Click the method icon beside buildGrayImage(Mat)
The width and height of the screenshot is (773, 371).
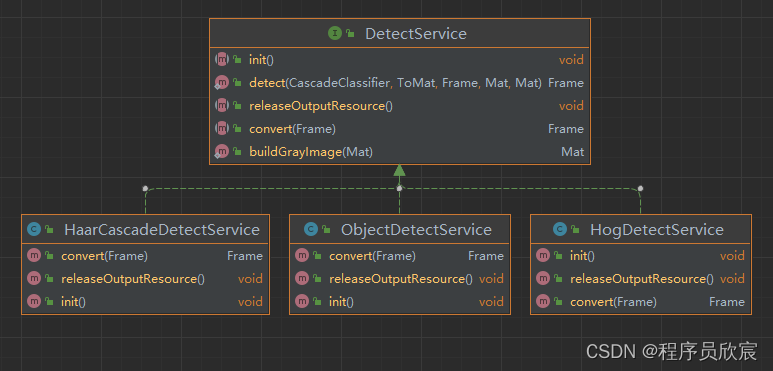(x=222, y=152)
